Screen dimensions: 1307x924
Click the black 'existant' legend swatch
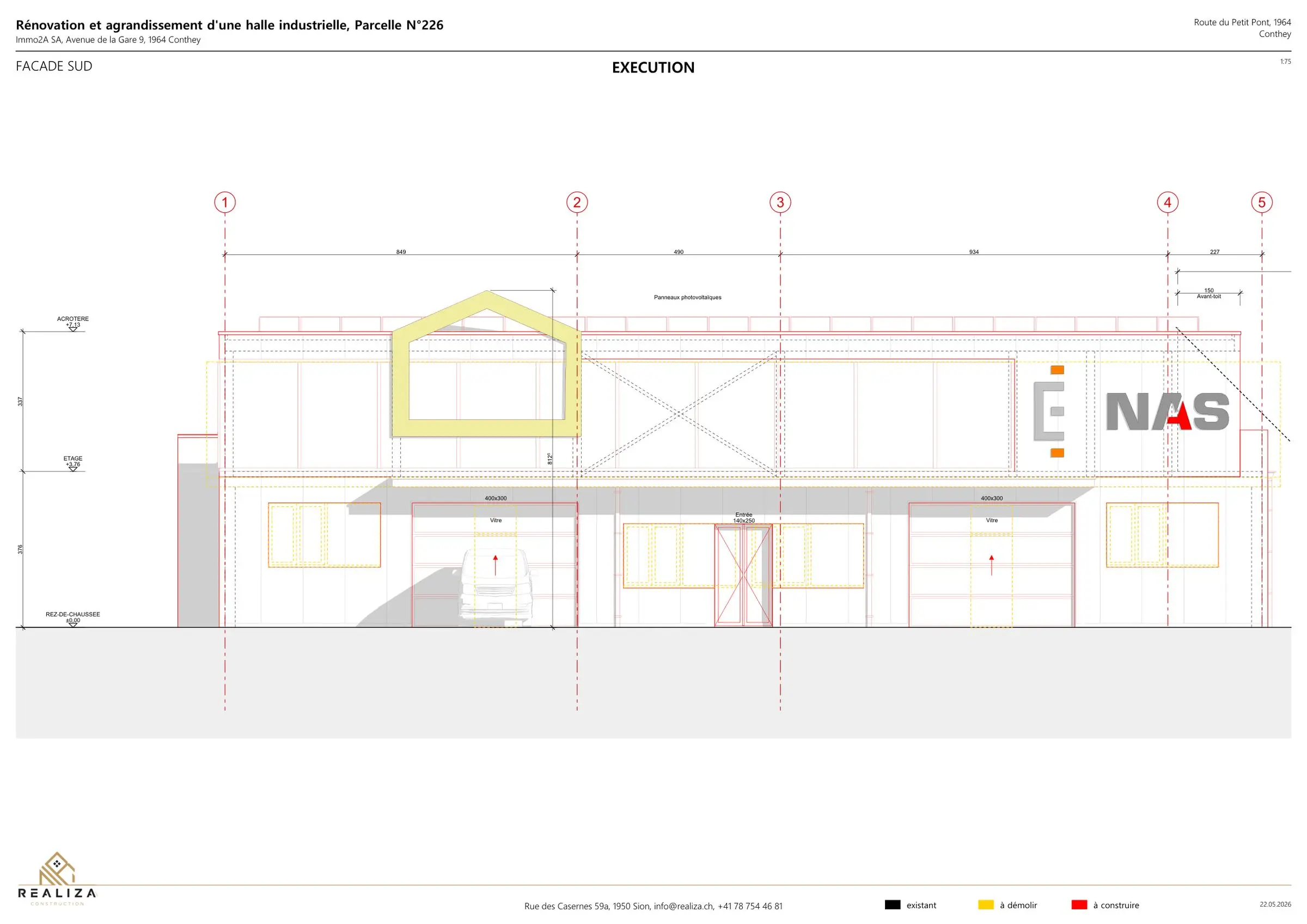click(x=893, y=904)
